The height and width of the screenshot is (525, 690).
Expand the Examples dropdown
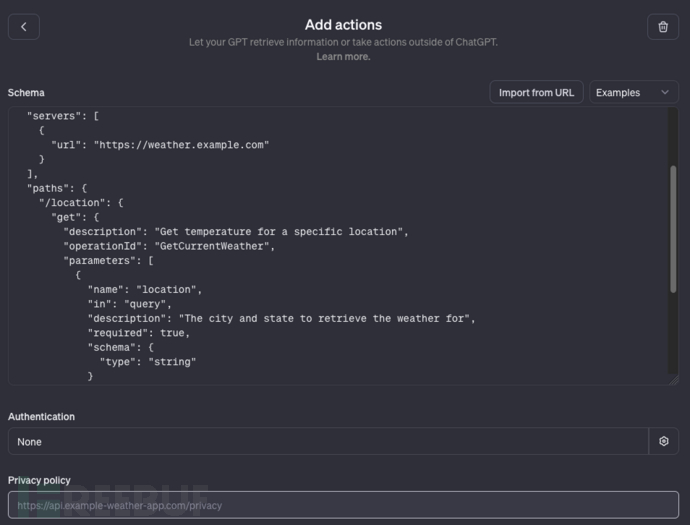click(633, 93)
